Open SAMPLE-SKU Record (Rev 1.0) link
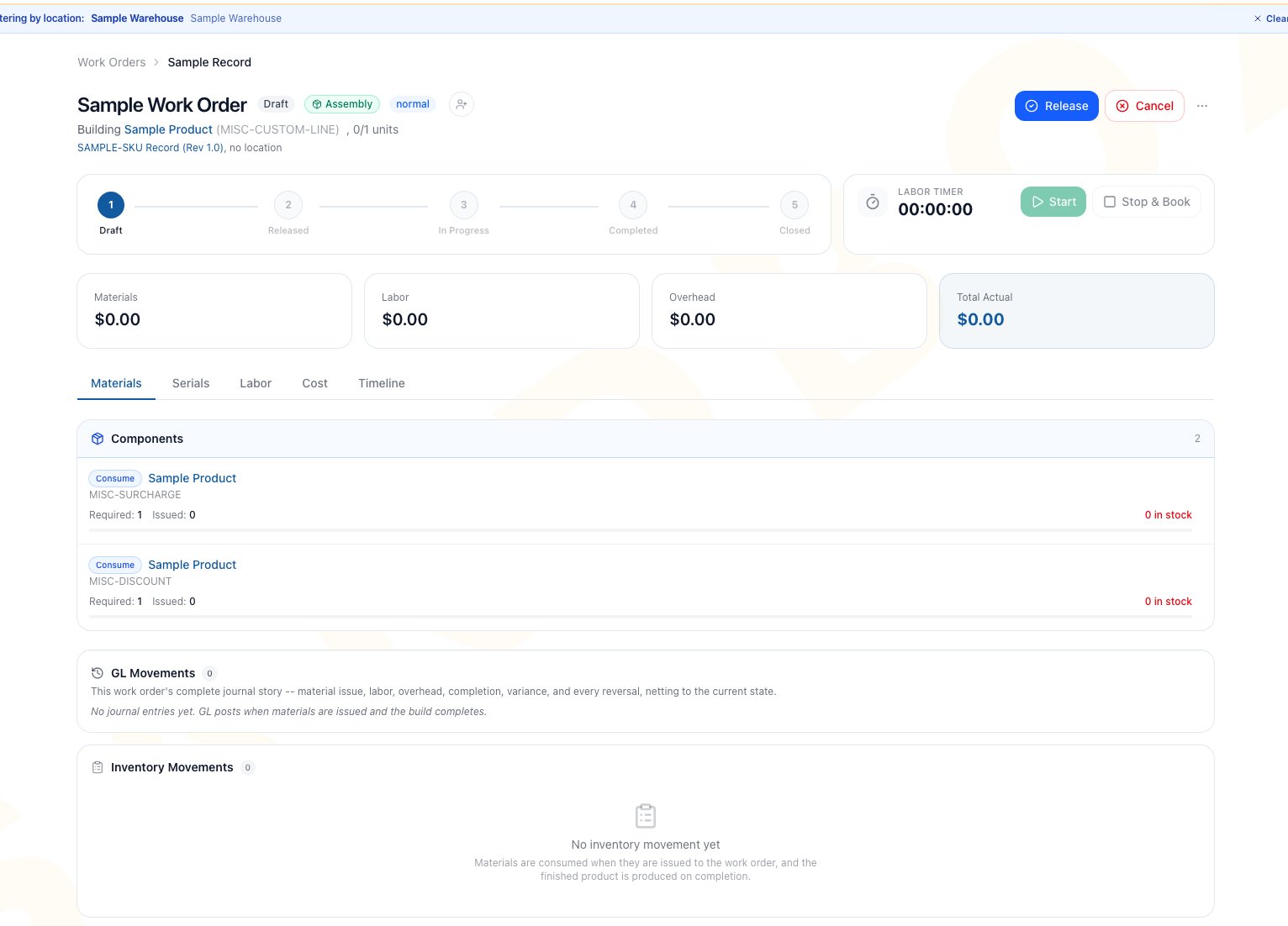Viewport: 1288px width, 926px height. point(150,148)
